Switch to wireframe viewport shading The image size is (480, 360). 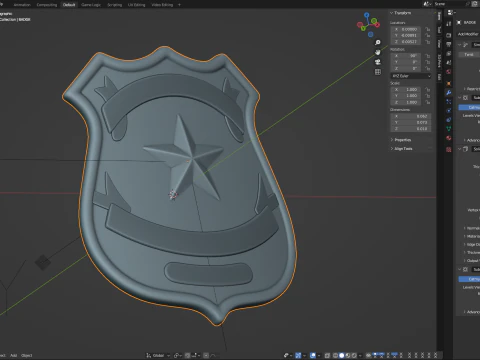click(336, 355)
